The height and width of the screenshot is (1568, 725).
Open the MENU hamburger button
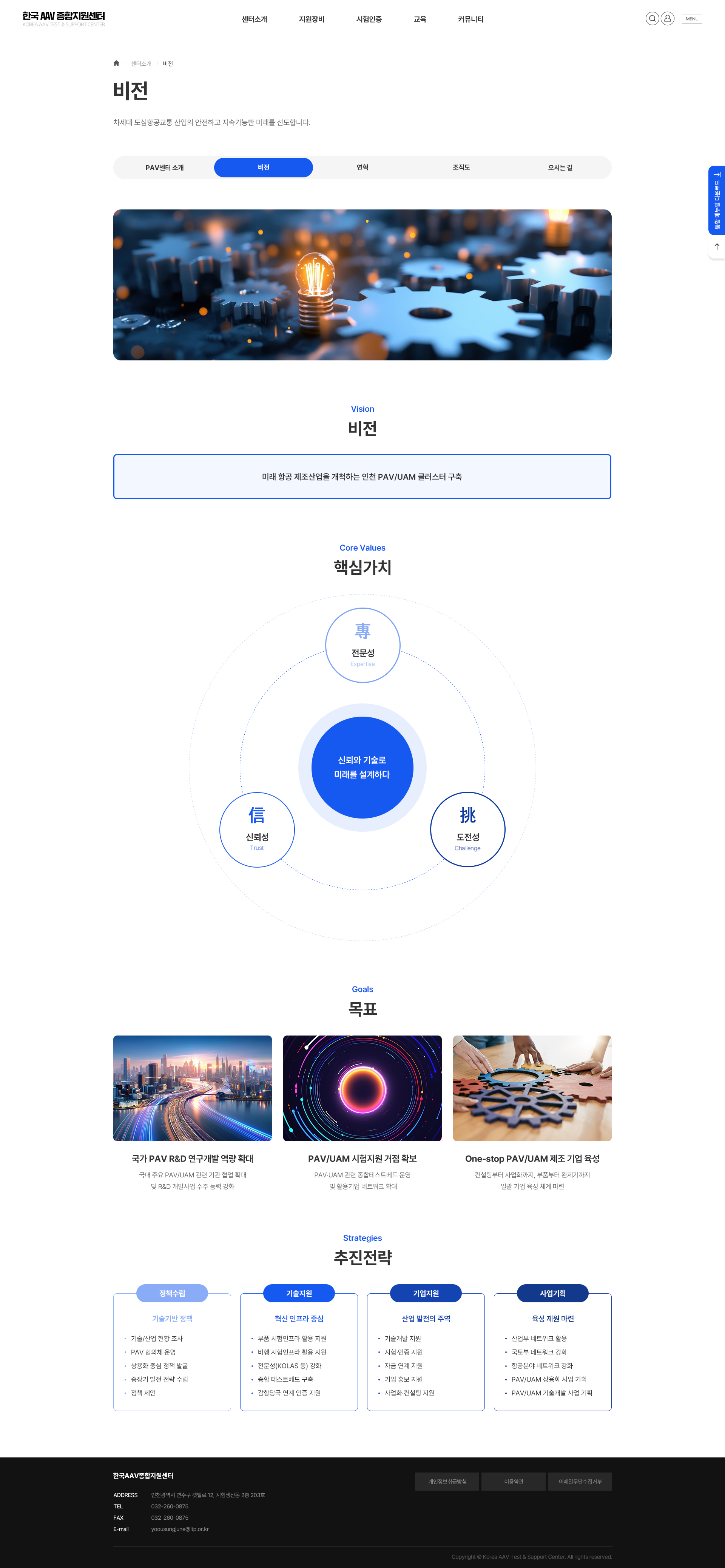(x=691, y=19)
